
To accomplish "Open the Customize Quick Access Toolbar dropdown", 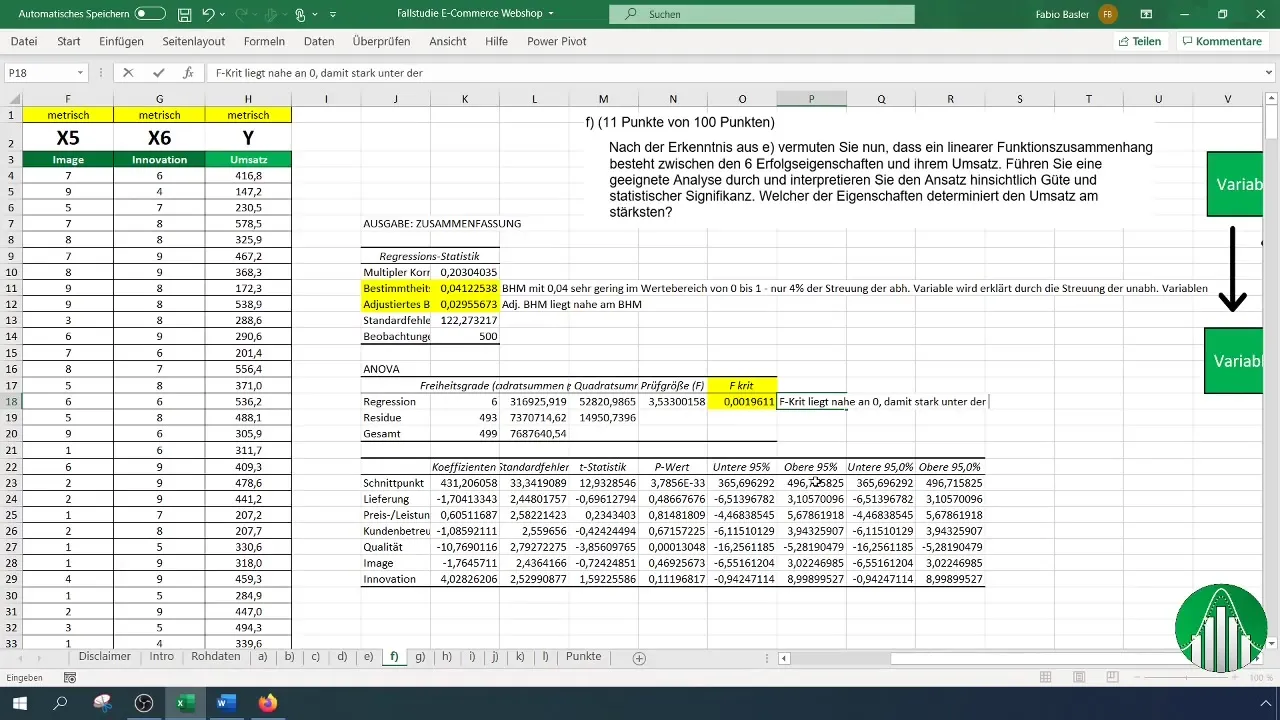I will (x=333, y=15).
